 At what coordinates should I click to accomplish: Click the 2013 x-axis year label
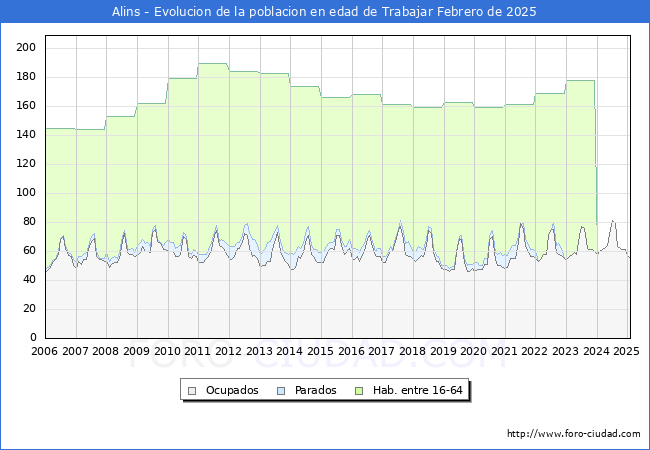coord(260,351)
